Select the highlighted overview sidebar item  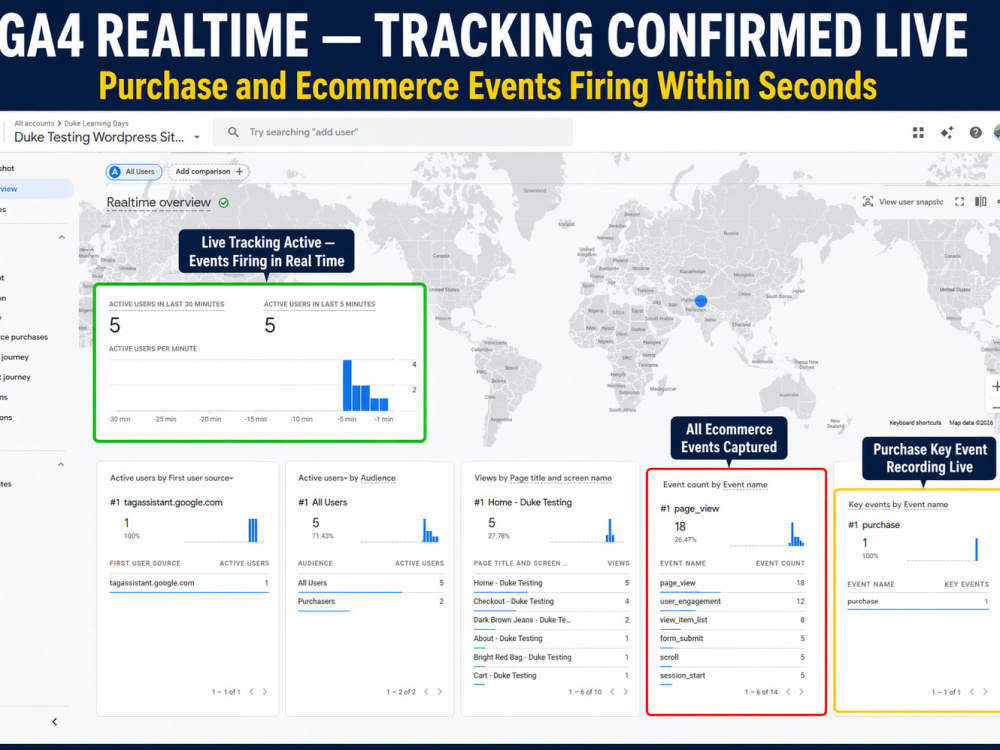coord(36,189)
